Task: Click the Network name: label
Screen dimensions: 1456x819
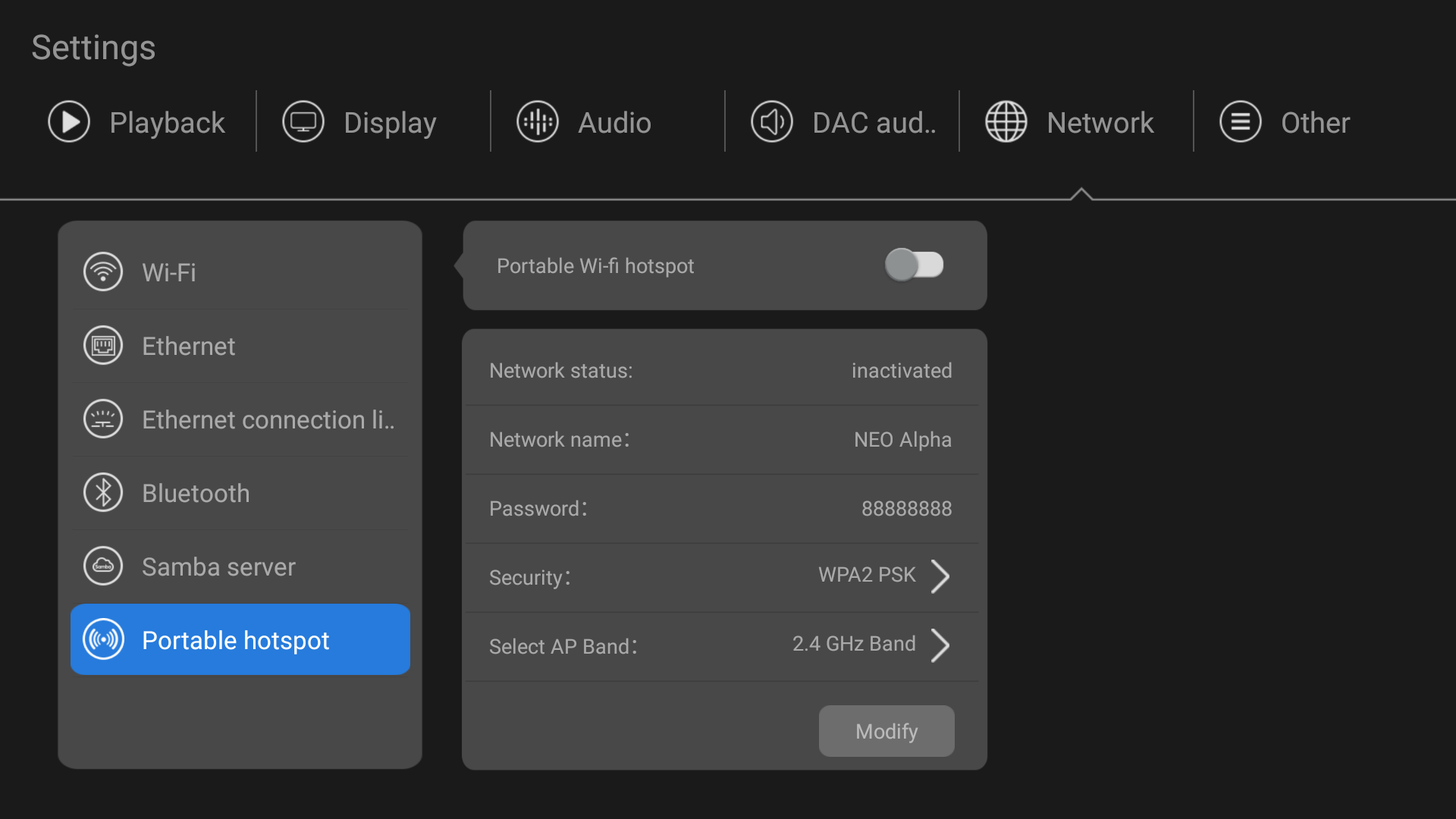Action: point(560,440)
